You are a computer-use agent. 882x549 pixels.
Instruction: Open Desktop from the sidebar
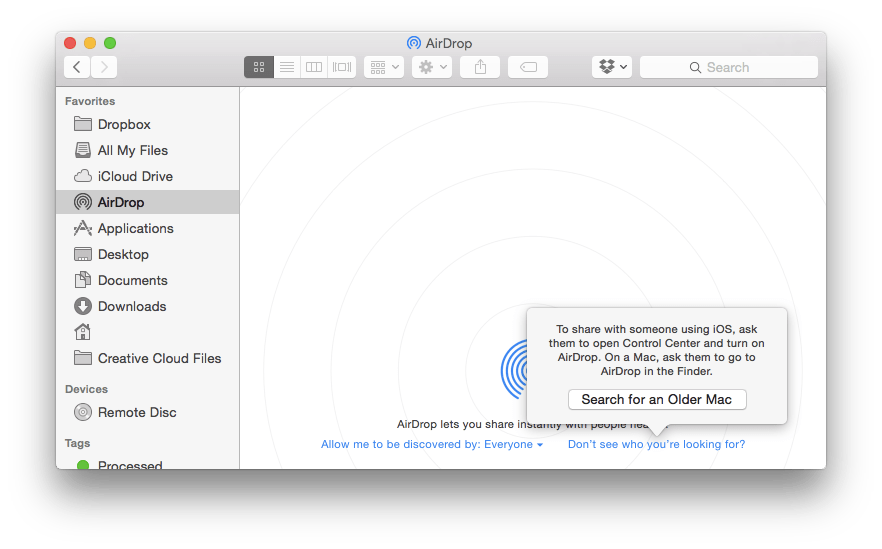pos(147,254)
